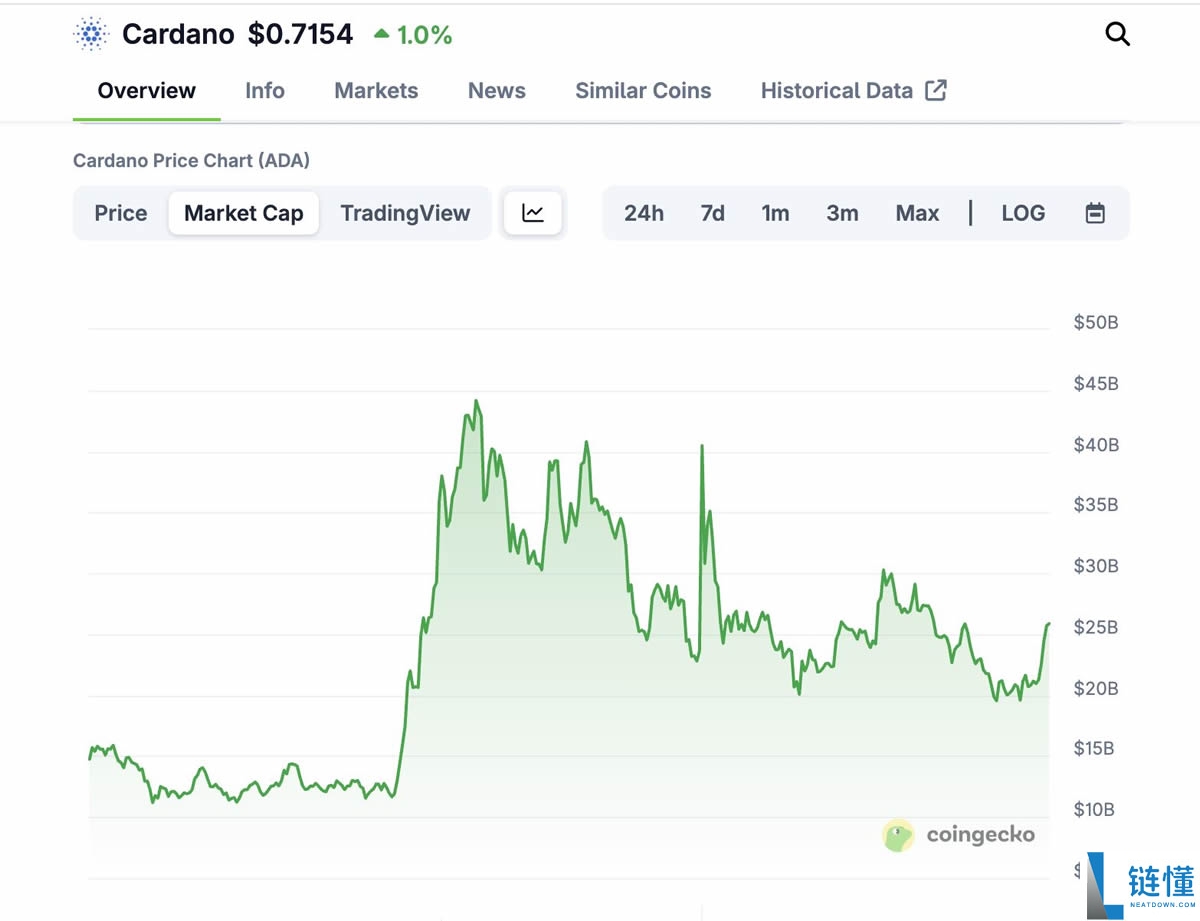This screenshot has height=921, width=1200.
Task: Open the calendar date range picker
Action: point(1095,213)
